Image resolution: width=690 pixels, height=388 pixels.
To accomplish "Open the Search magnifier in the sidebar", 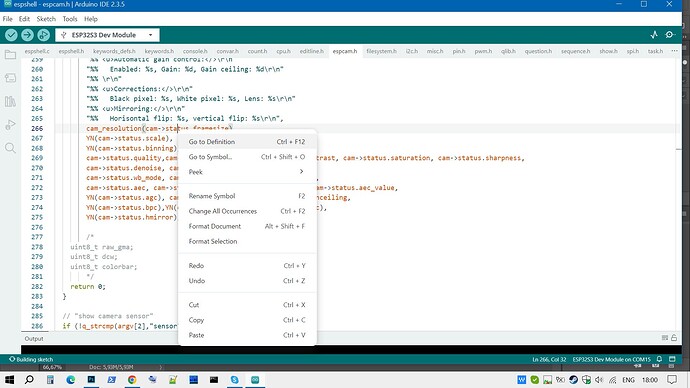I will point(10,148).
